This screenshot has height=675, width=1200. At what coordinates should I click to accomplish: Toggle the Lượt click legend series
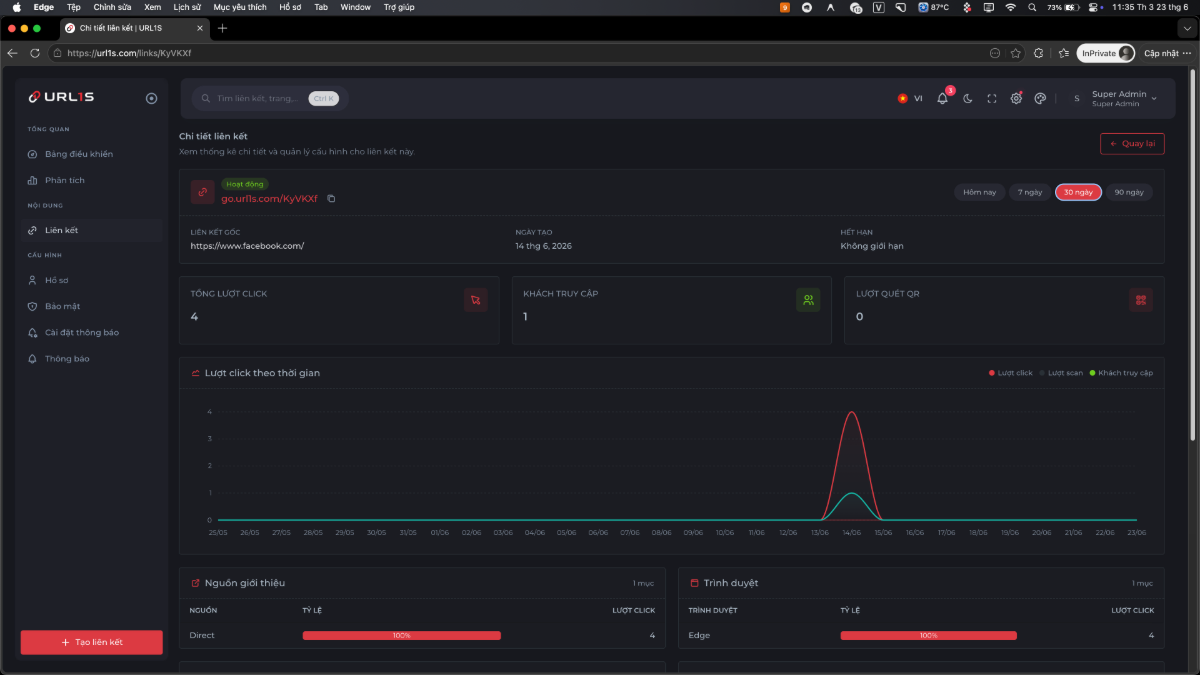[1011, 373]
